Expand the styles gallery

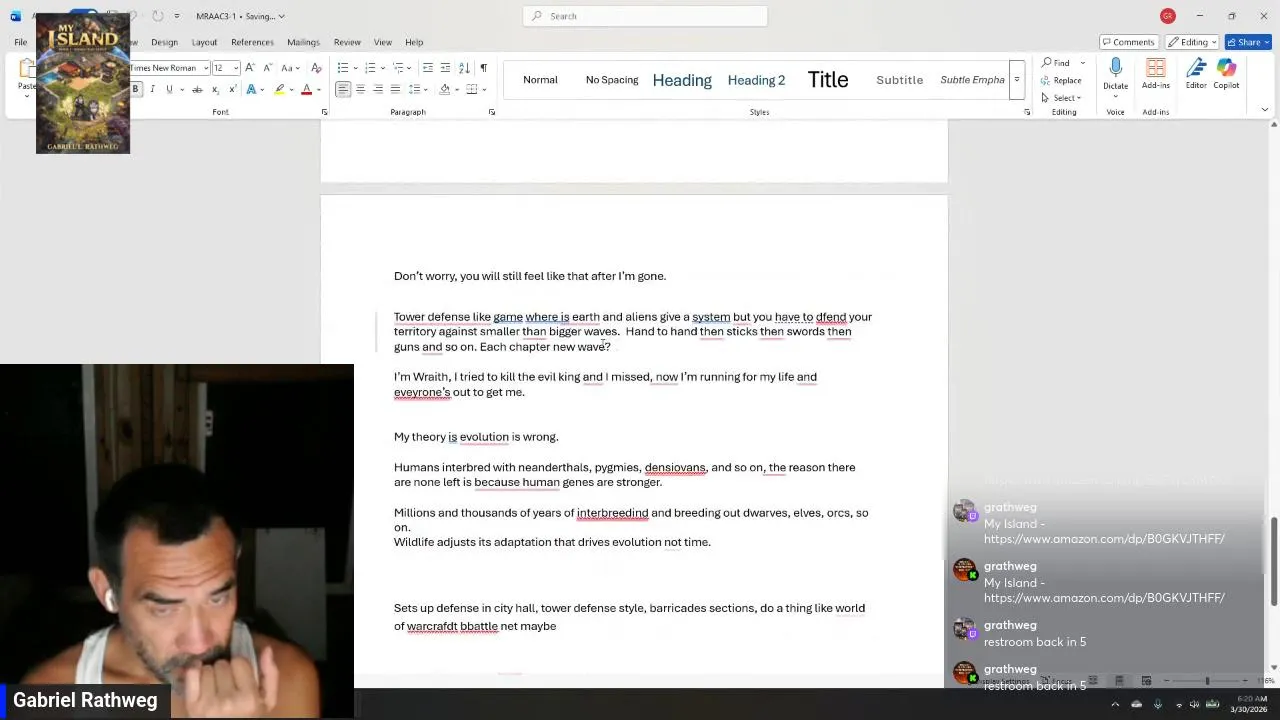(1017, 80)
